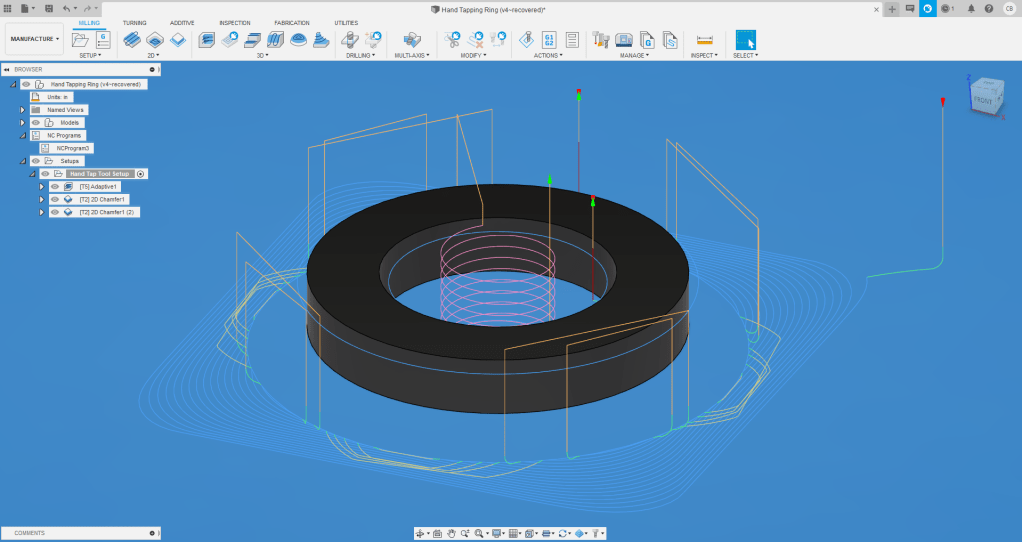Click the Simulate icon in Actions
1022x542 pixels.
click(525, 40)
